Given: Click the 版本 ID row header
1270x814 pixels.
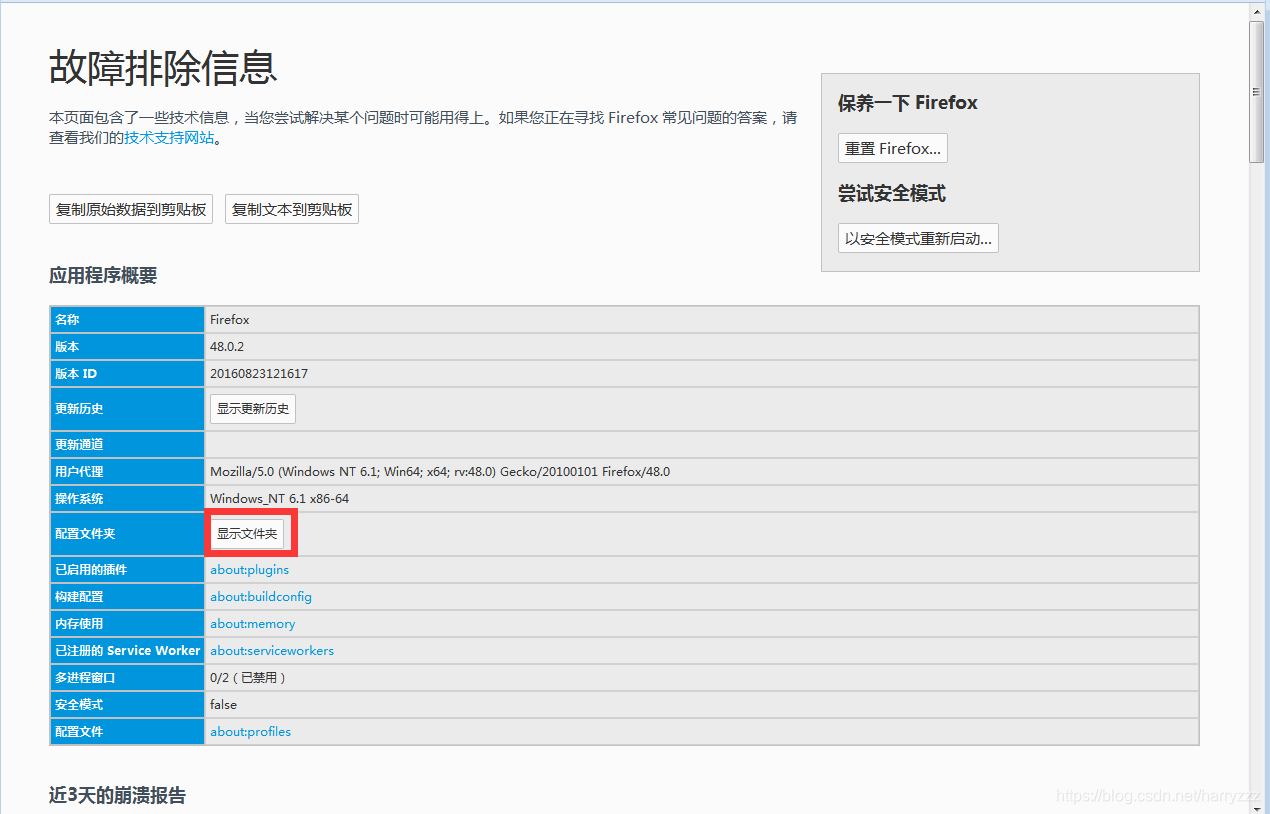Looking at the screenshot, I should pos(128,373).
